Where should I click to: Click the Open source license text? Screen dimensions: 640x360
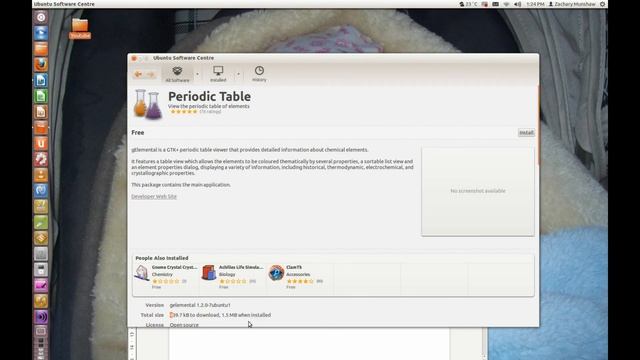[x=184, y=325]
